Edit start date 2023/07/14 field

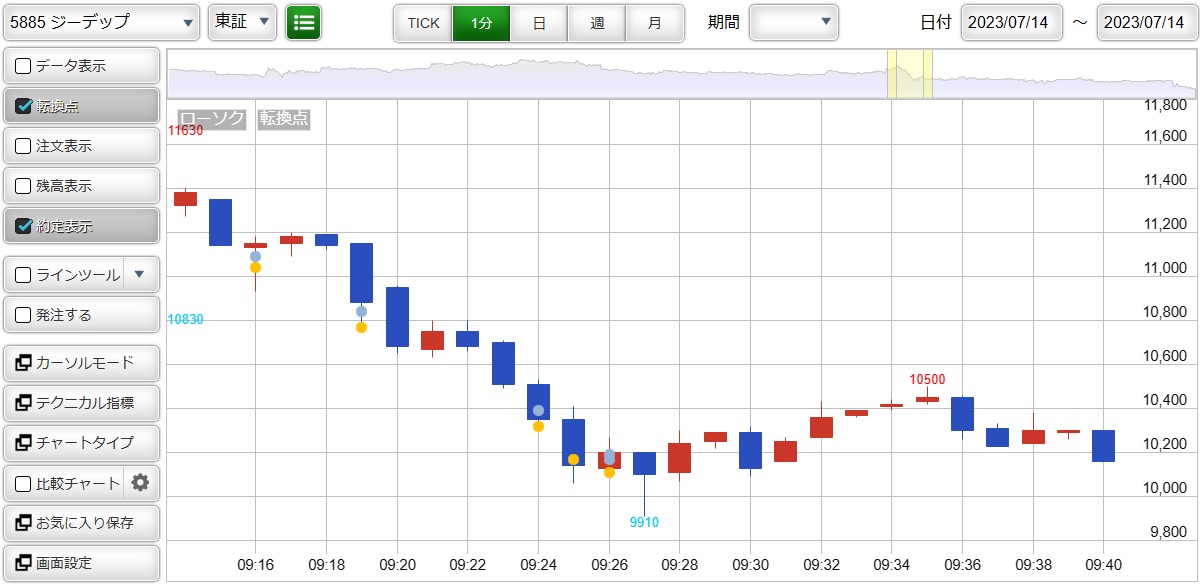1011,22
